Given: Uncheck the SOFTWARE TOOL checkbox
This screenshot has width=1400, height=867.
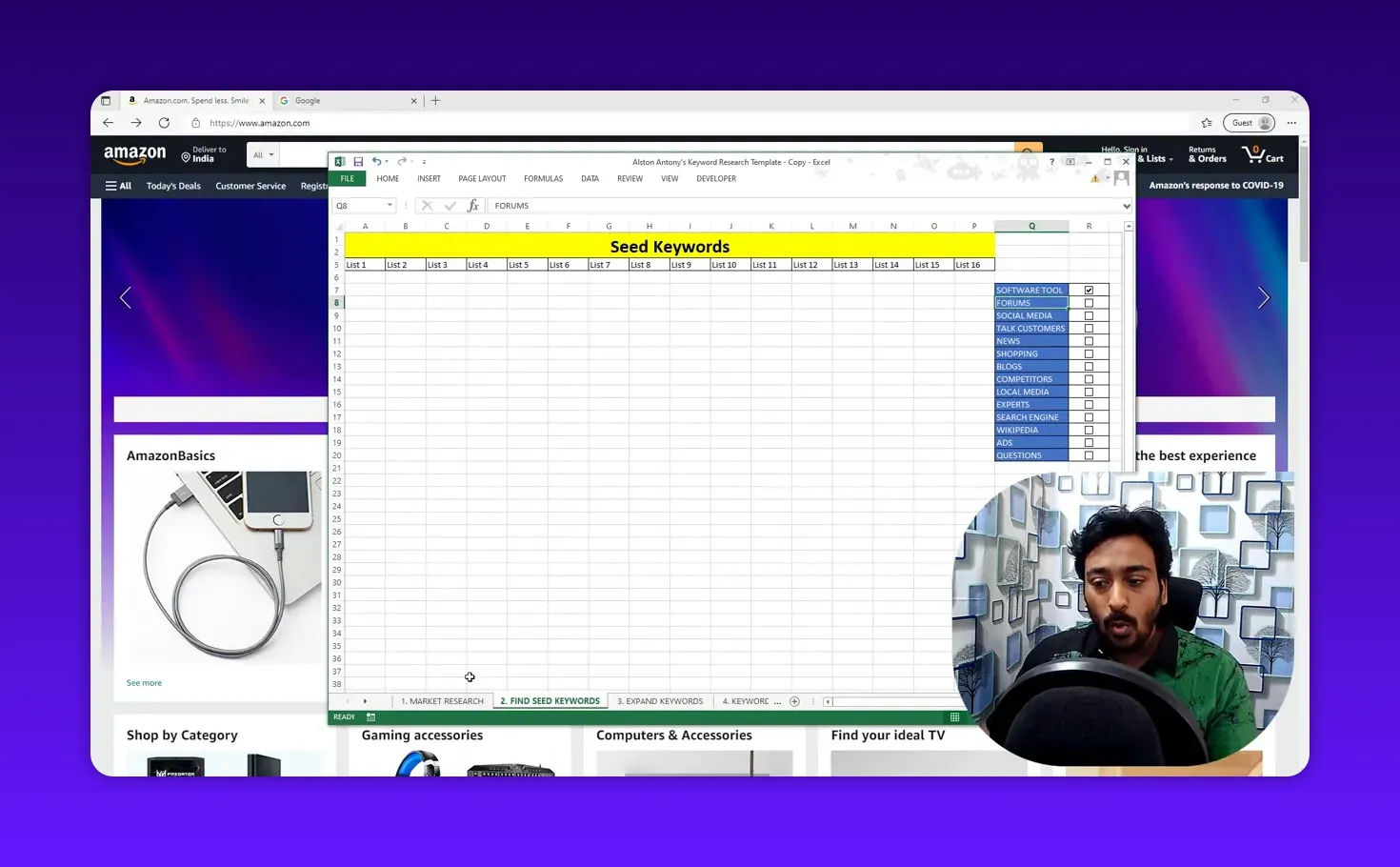Looking at the screenshot, I should [1089, 290].
